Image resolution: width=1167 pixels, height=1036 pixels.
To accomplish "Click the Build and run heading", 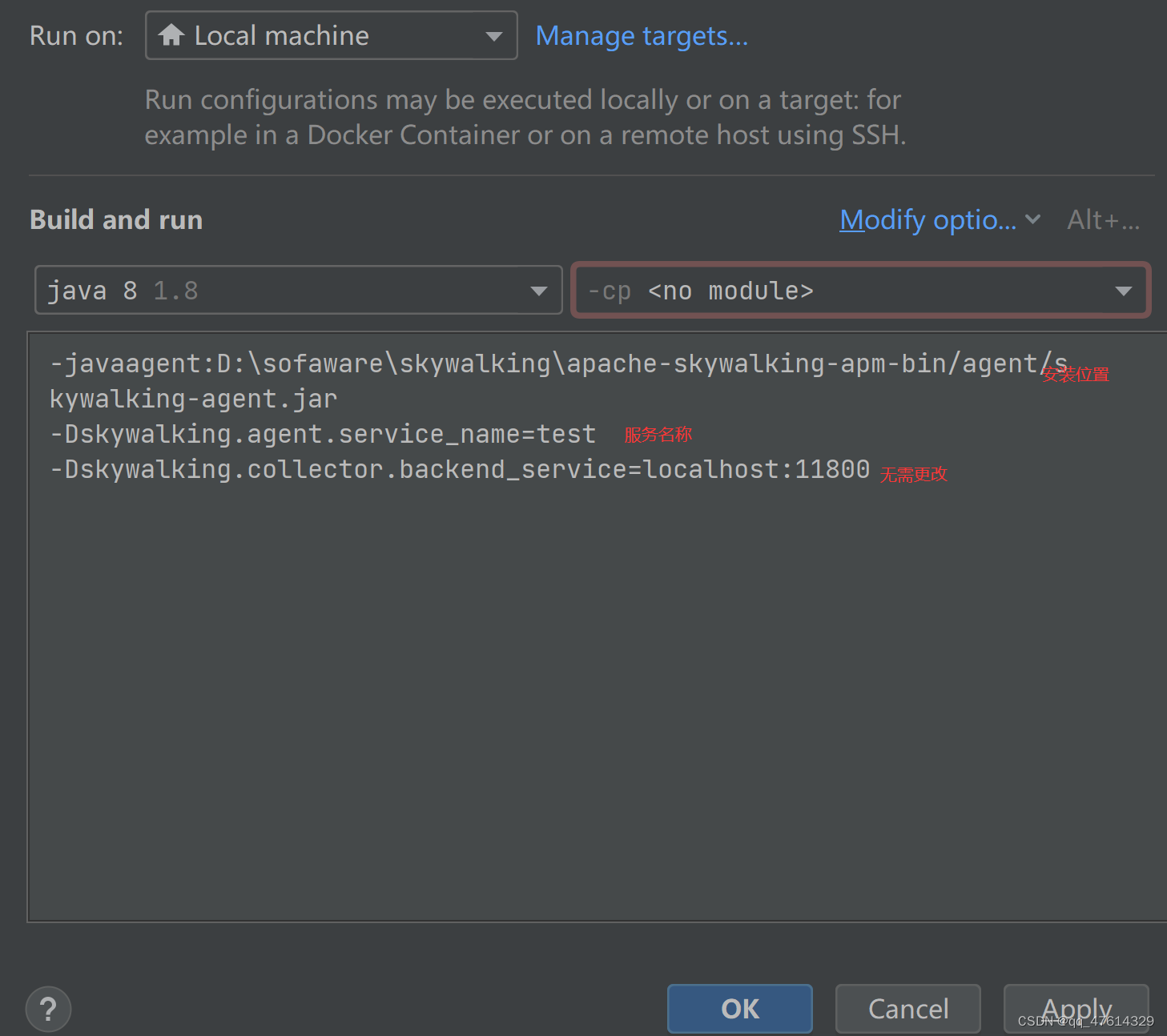I will click(x=116, y=219).
